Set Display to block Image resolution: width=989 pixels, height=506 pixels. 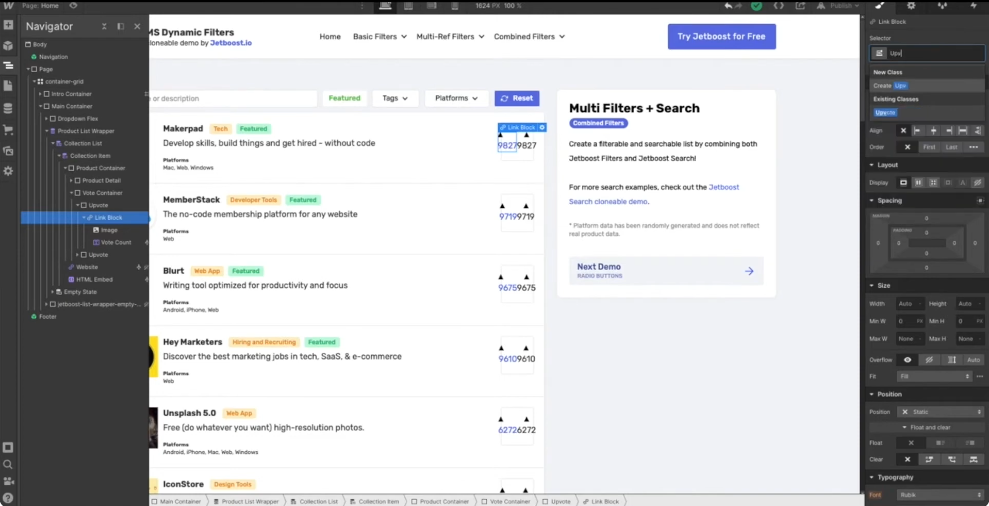point(903,182)
